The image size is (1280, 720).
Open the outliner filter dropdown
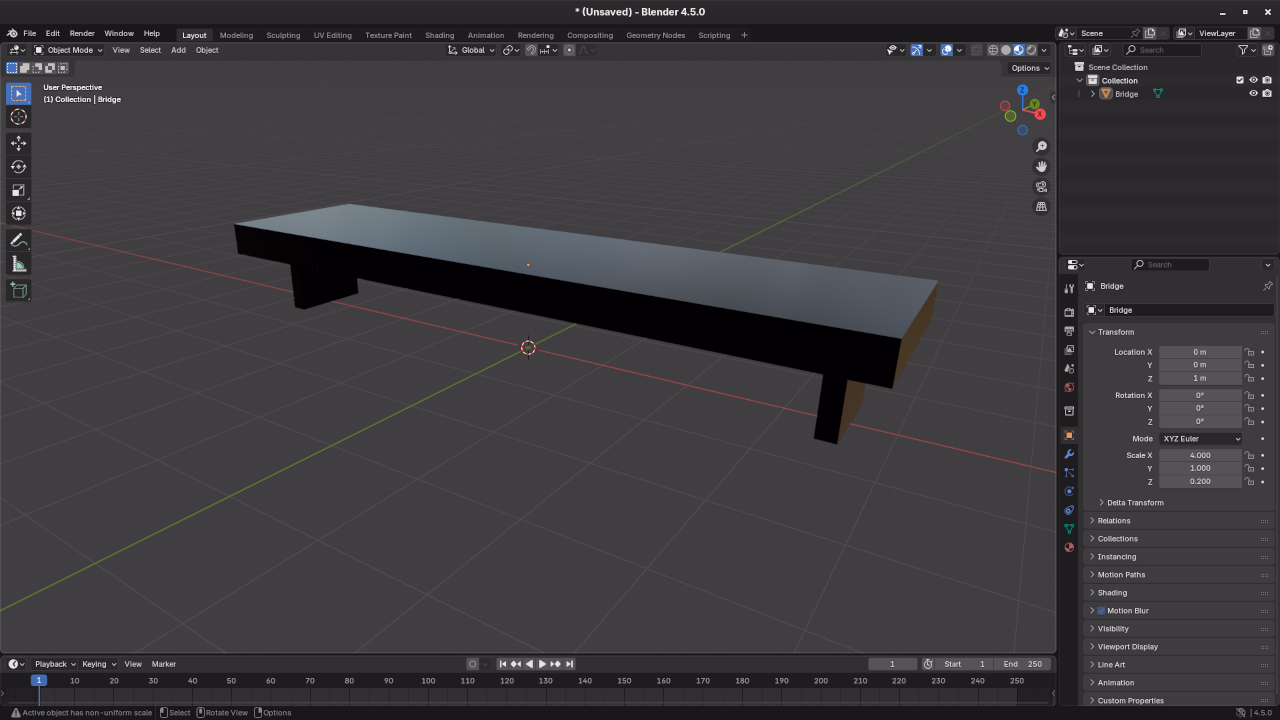coord(1247,50)
